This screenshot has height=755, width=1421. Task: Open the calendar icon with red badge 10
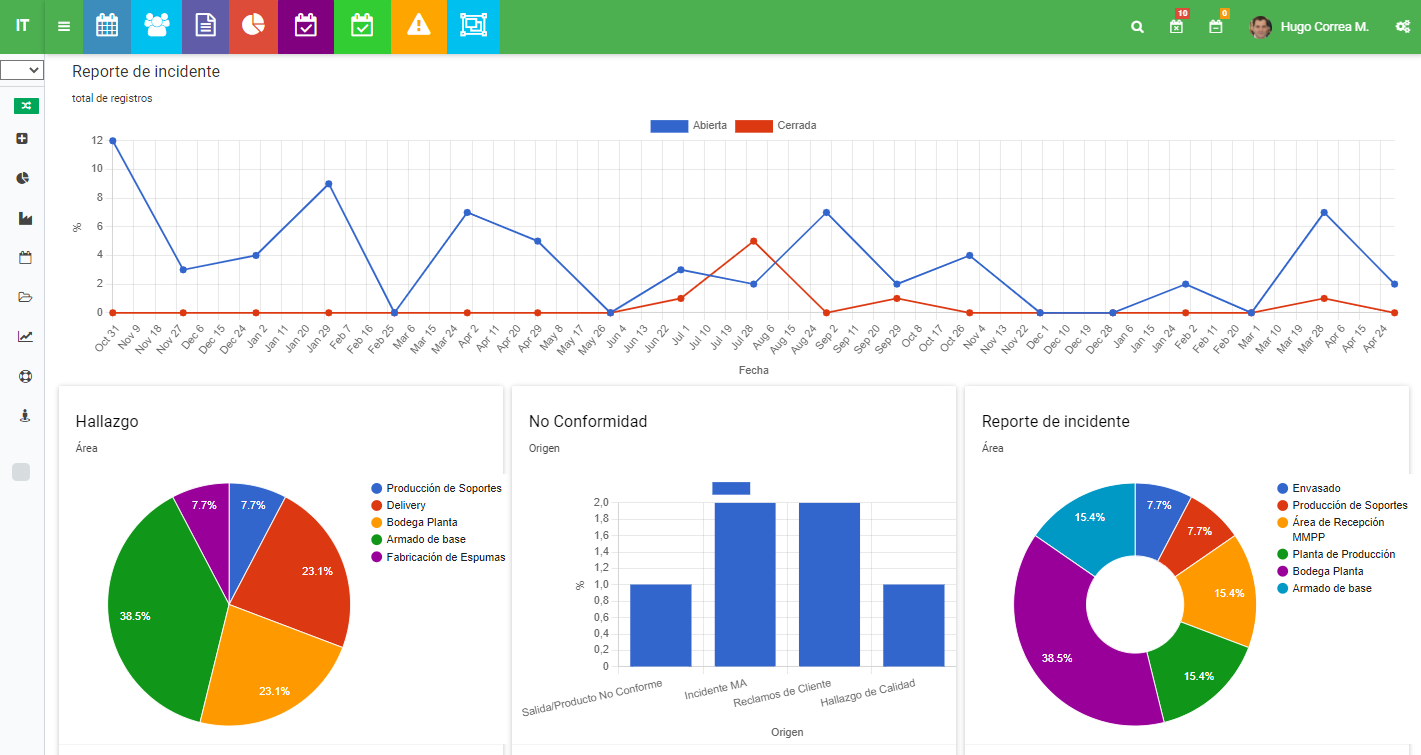(x=1177, y=27)
